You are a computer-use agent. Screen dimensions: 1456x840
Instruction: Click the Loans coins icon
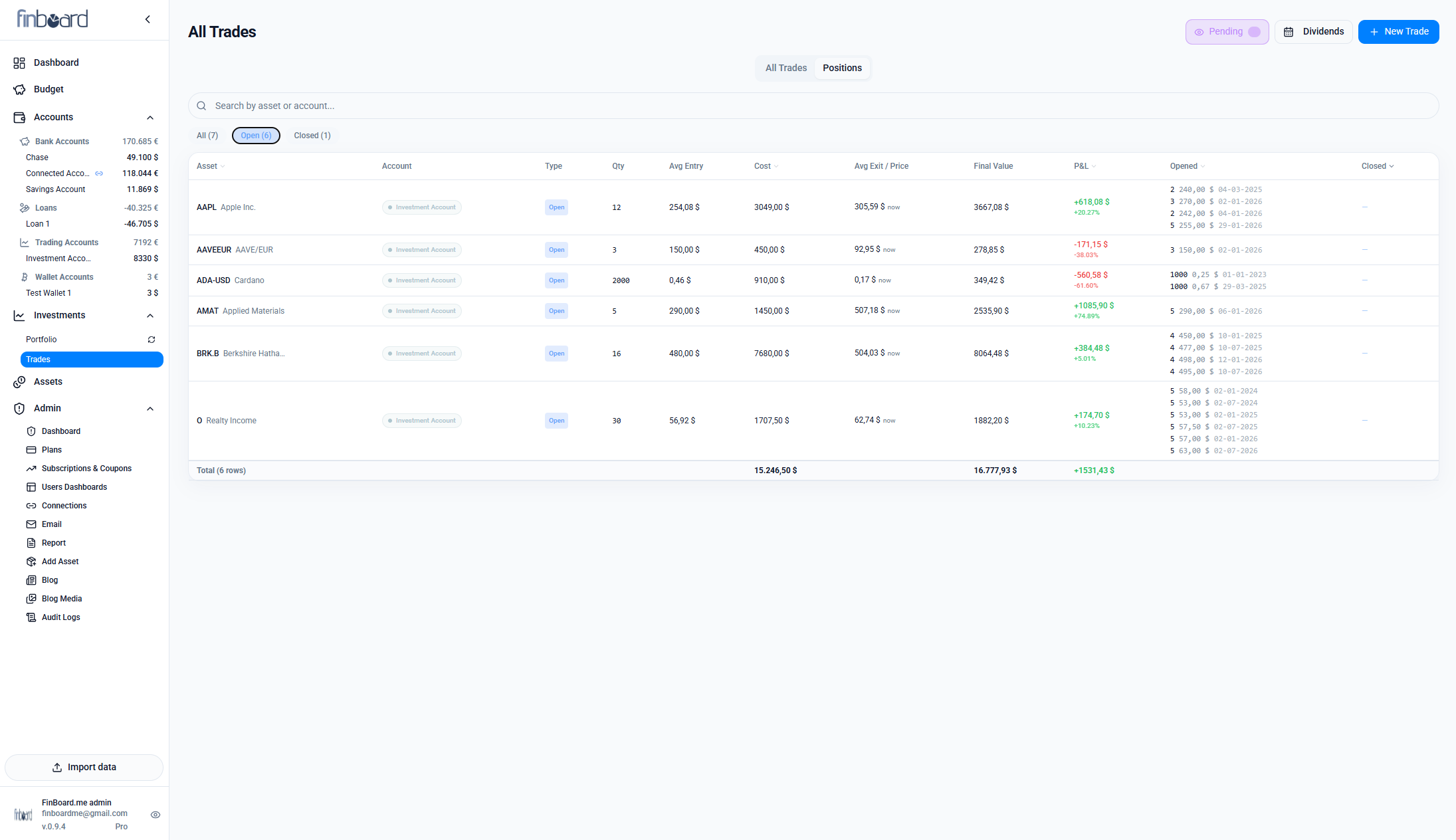pos(25,208)
